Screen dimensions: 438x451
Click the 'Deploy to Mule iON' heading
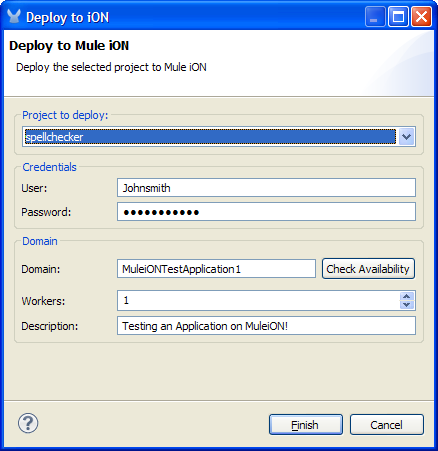[x=69, y=46]
